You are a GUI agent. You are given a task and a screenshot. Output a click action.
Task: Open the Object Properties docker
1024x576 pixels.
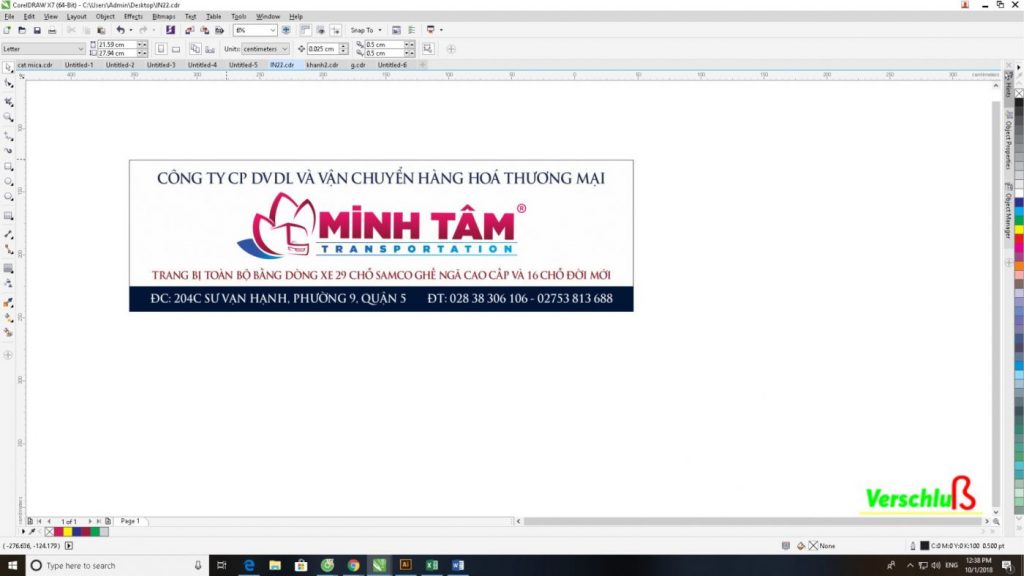[x=1008, y=140]
